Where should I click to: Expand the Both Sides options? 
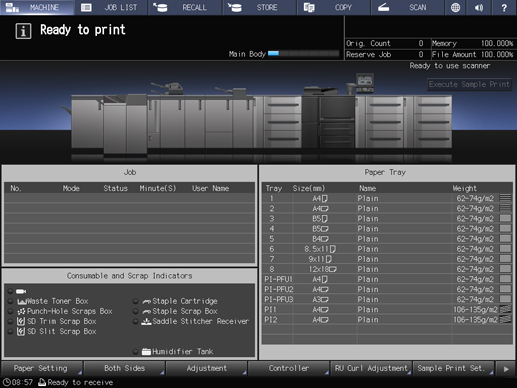(x=124, y=368)
